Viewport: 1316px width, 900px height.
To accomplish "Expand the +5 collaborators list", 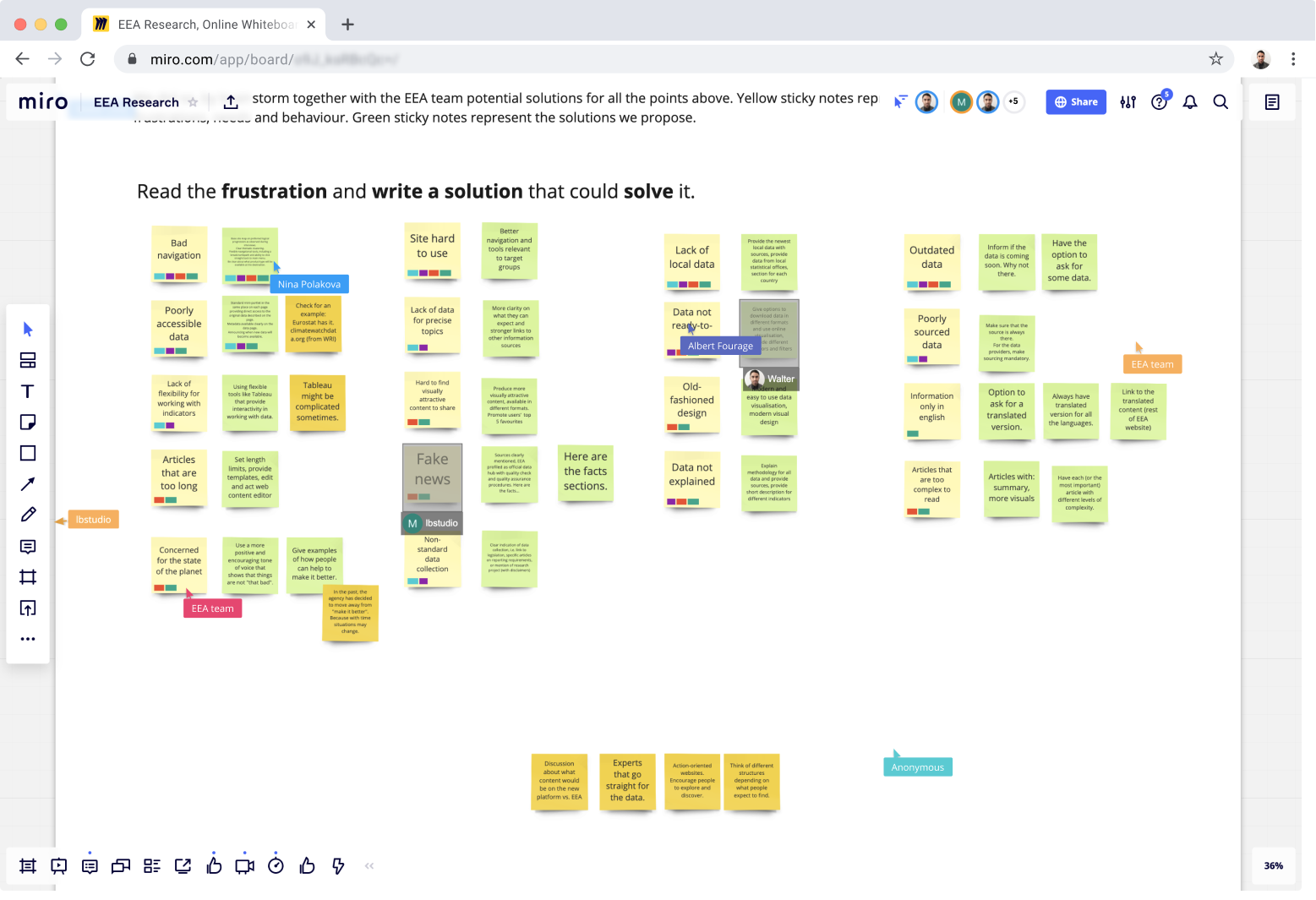I will click(x=1013, y=101).
